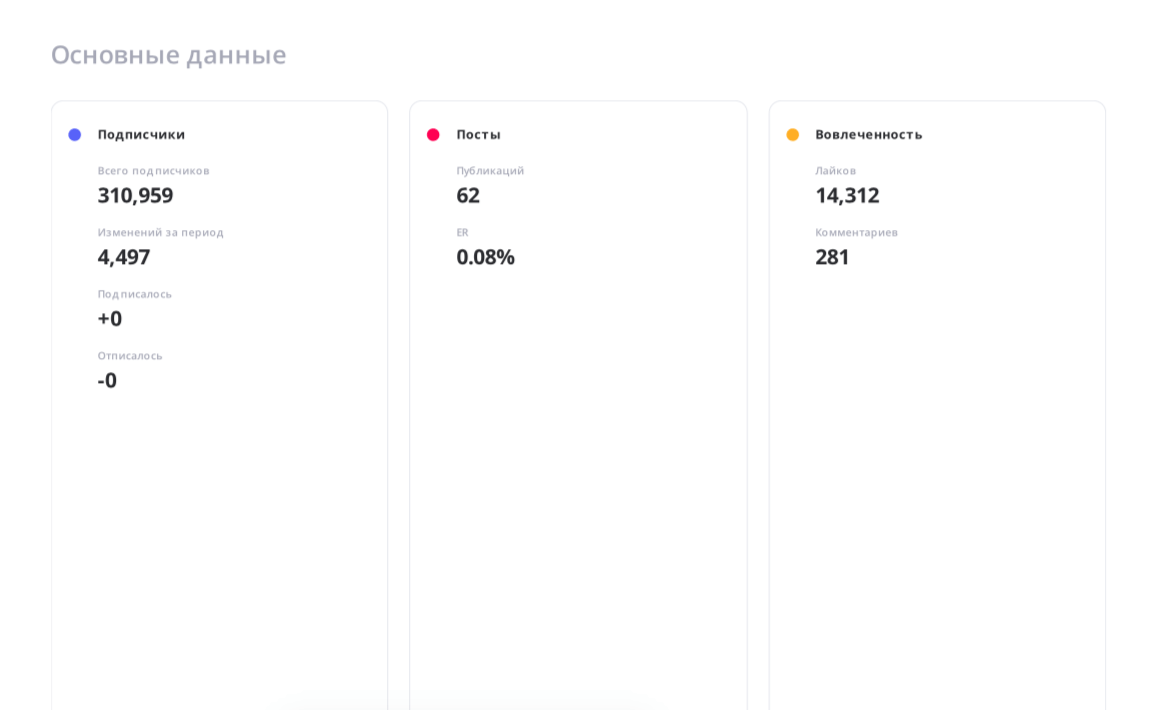Screen dimensions: 1163x710
Task: Click the Подписчики card title
Action: [141, 135]
